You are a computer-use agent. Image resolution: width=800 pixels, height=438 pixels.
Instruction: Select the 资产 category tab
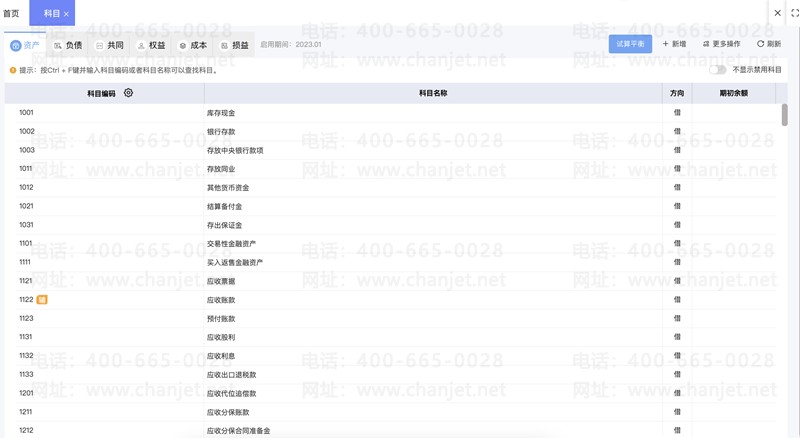click(25, 45)
